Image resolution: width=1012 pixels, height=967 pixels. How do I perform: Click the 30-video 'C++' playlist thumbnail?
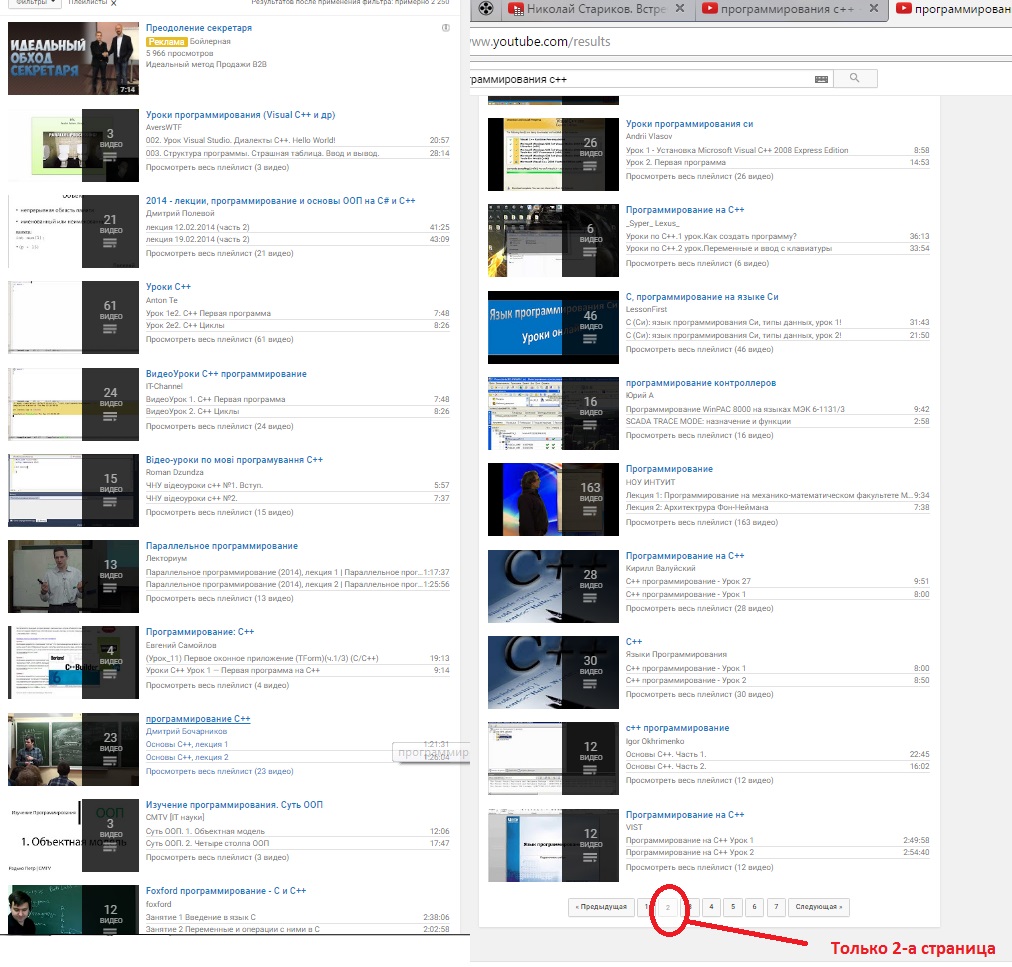coord(553,673)
